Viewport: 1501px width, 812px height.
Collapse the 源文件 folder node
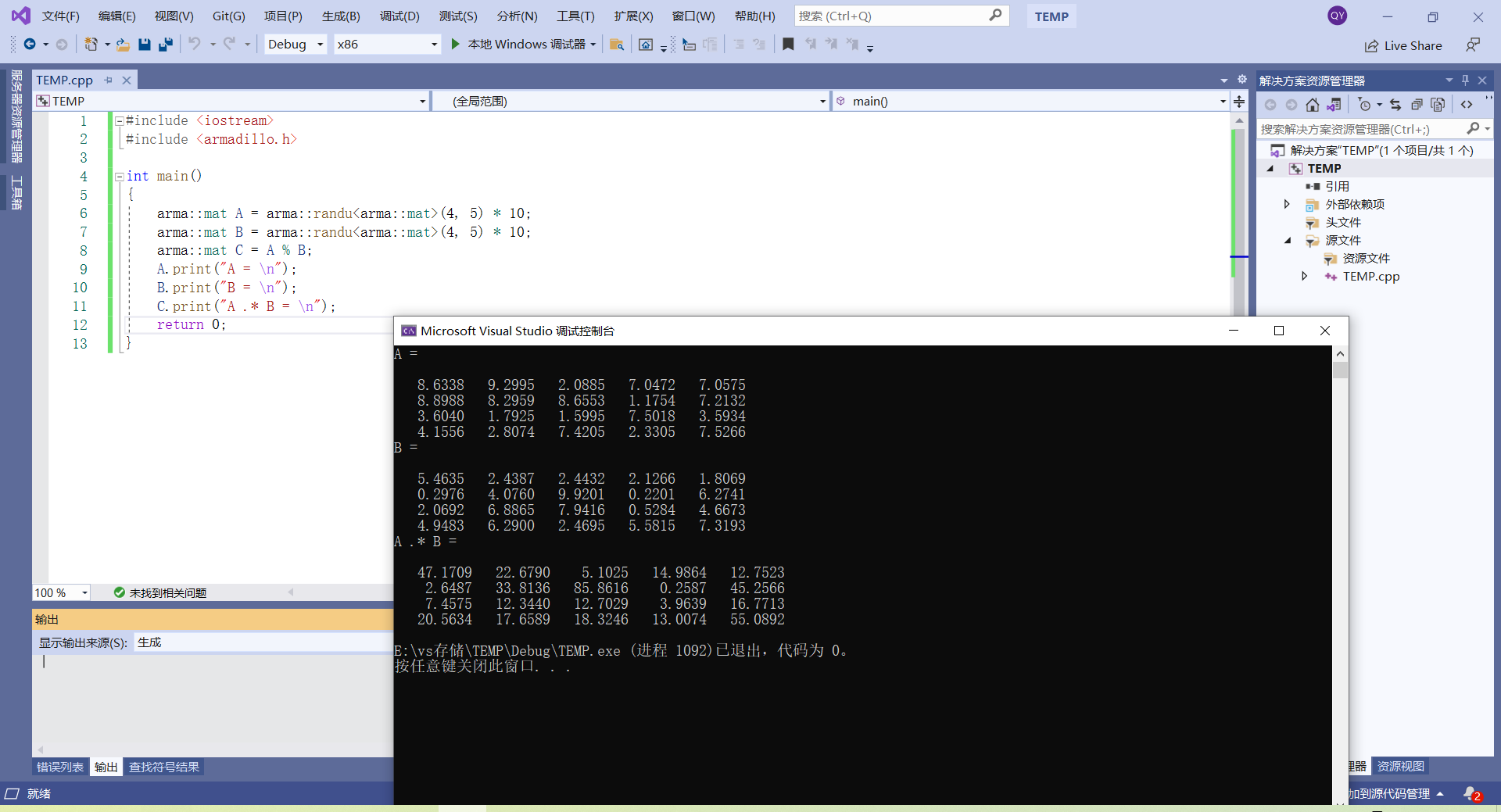(x=1288, y=241)
